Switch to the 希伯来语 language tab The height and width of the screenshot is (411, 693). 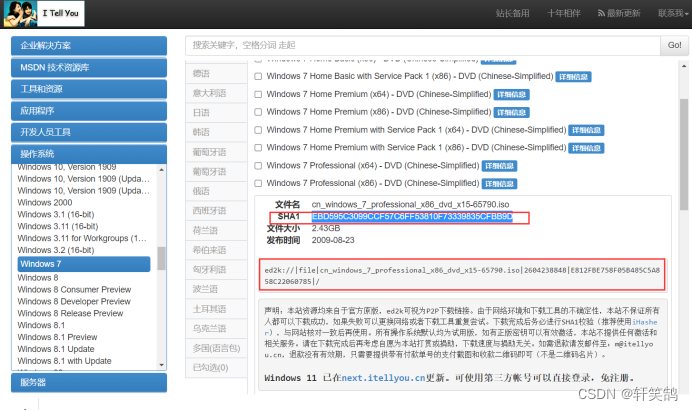pos(216,250)
